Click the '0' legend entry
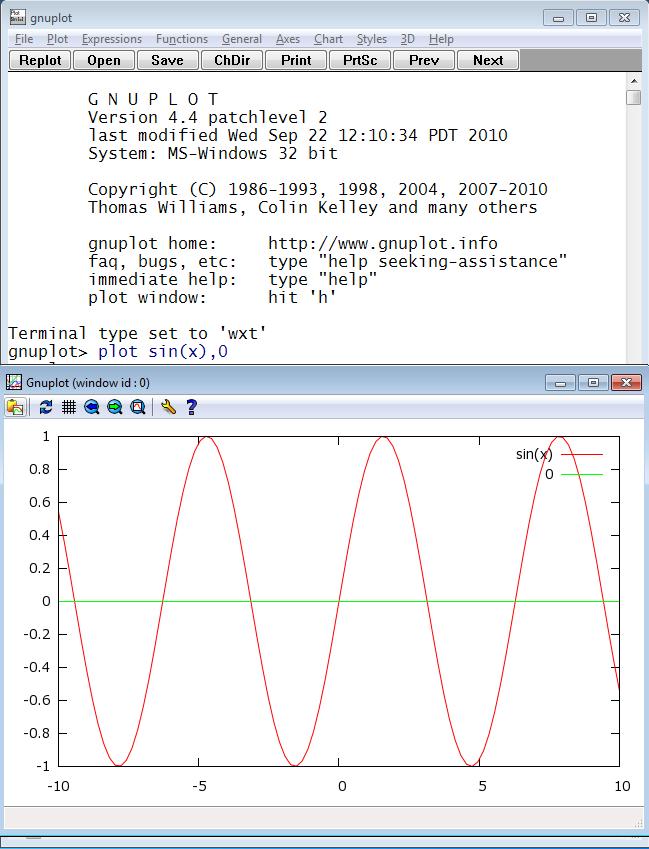 (573, 474)
